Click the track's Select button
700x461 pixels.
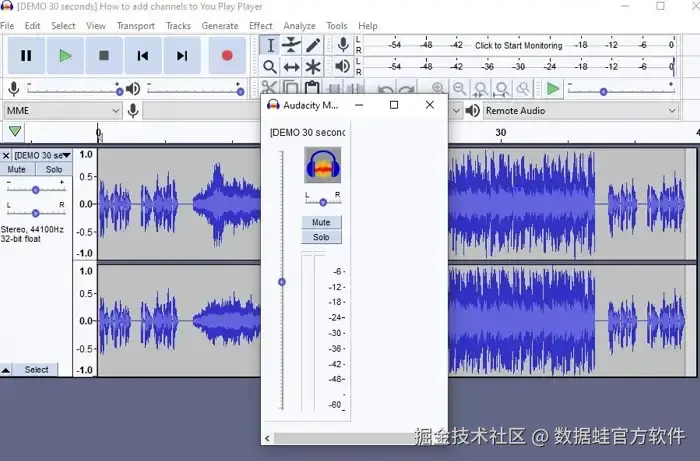pyautogui.click(x=36, y=370)
